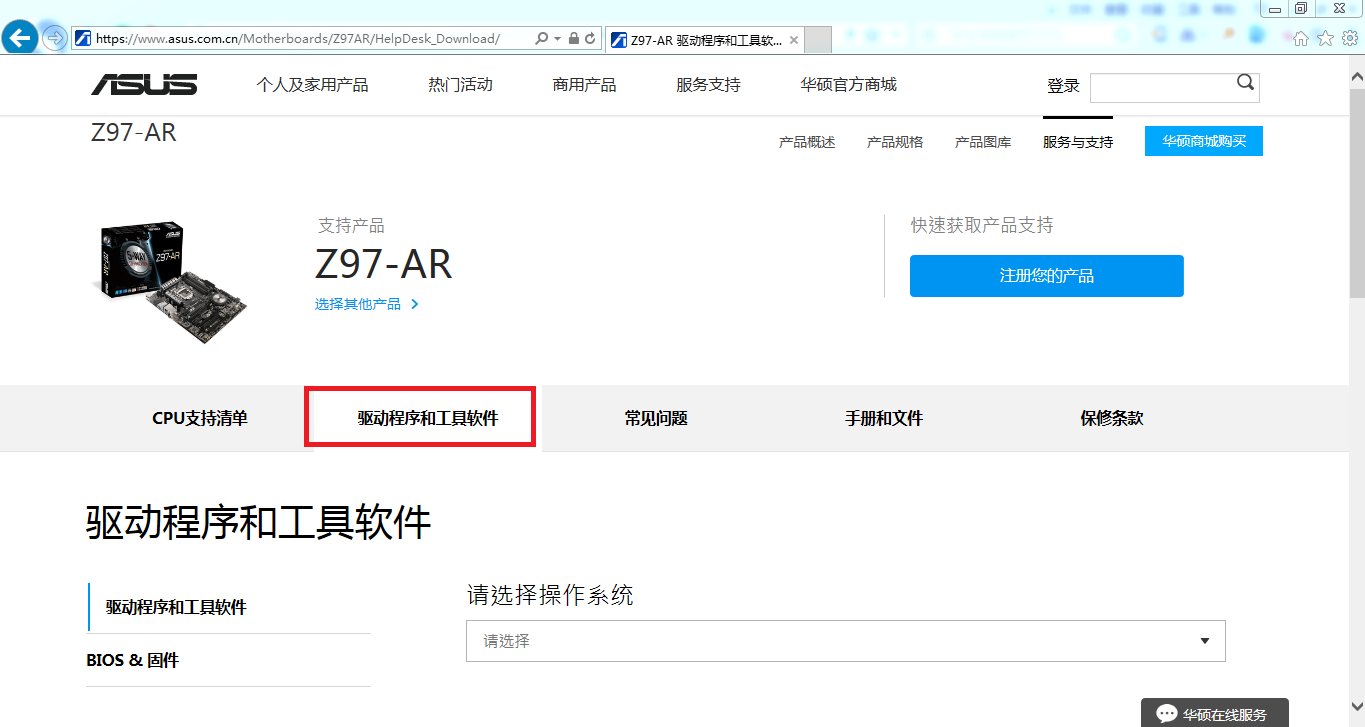The image size is (1365, 727).
Task: Click the 登录 login link
Action: coord(1063,86)
